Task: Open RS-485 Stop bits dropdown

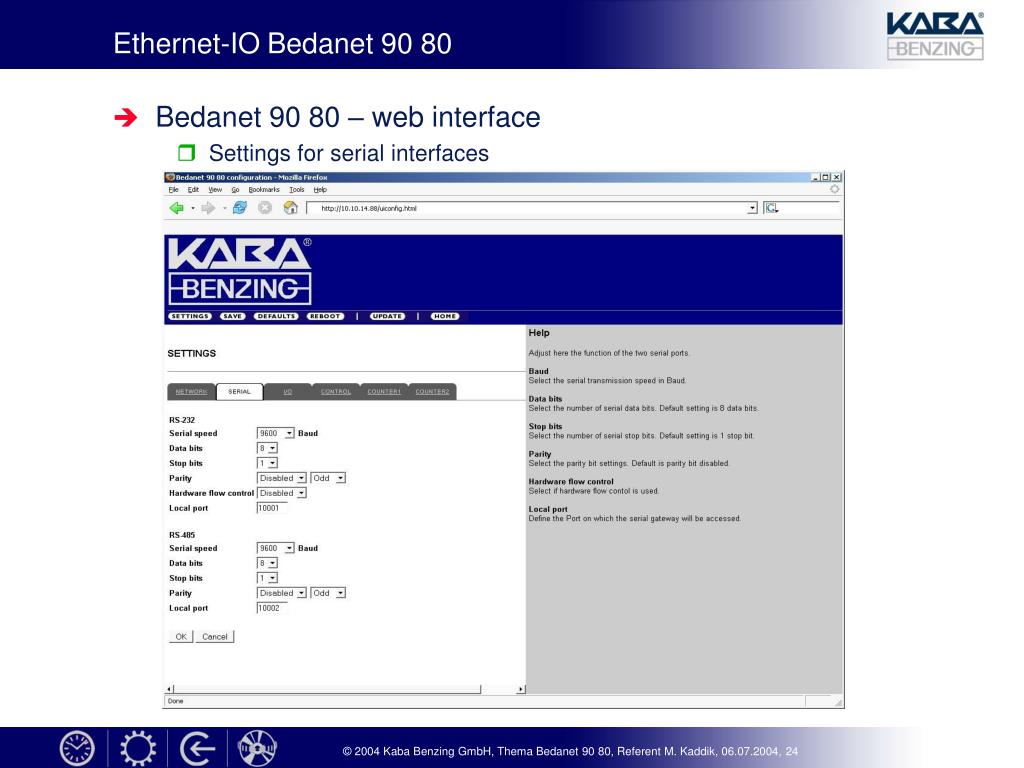Action: click(x=273, y=578)
